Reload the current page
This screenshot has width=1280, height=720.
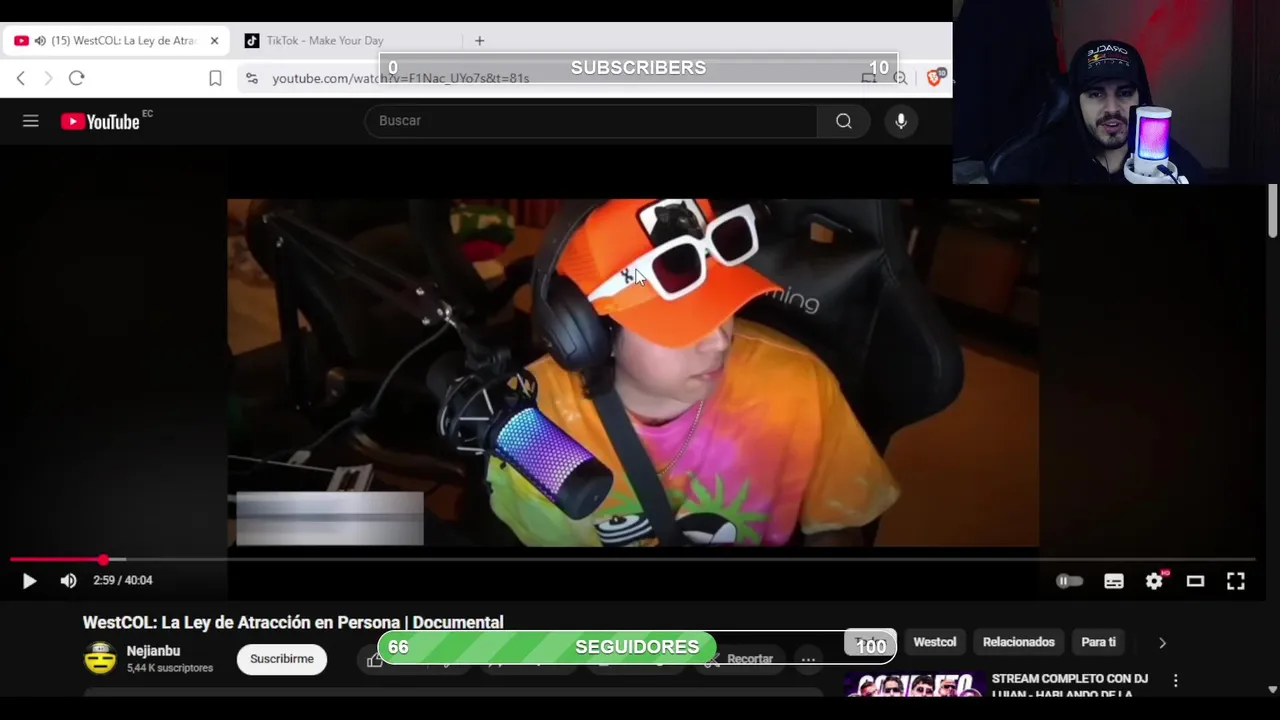77,78
